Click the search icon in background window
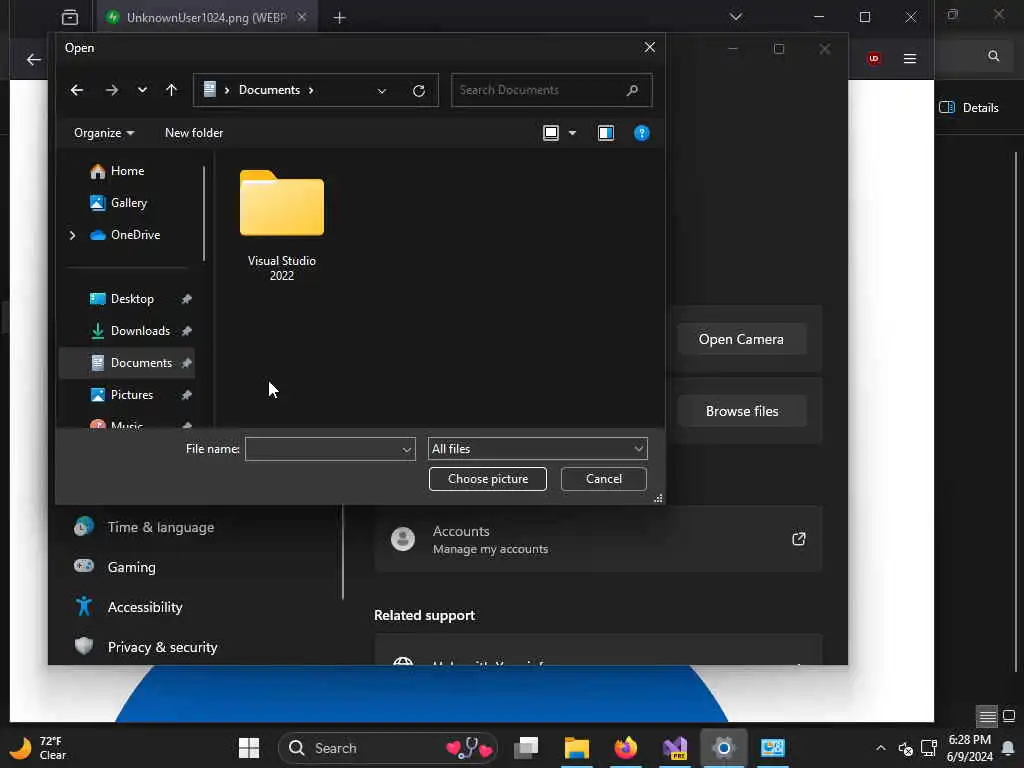Image resolution: width=1024 pixels, height=768 pixels. (993, 56)
